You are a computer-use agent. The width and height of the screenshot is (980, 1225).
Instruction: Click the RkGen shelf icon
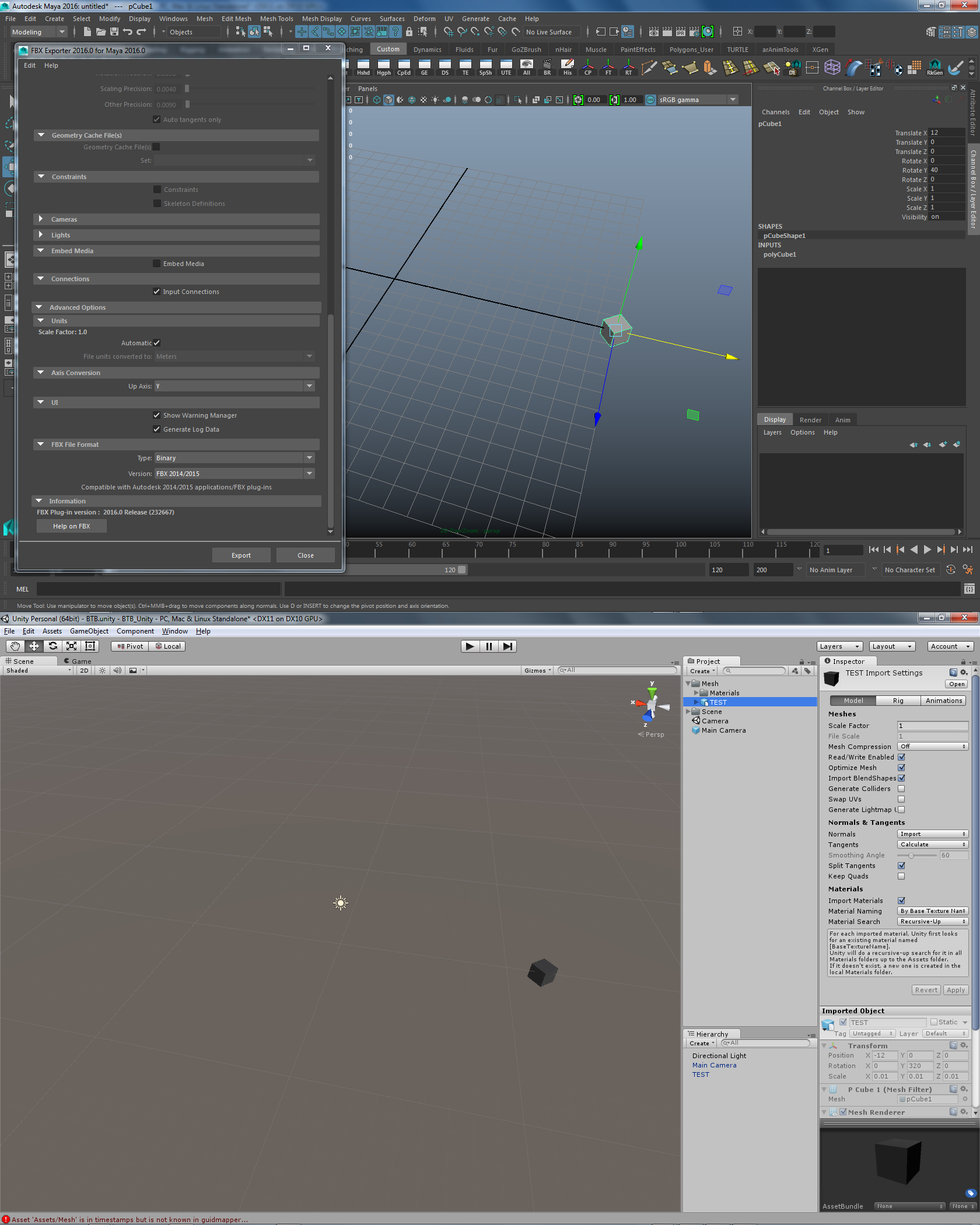(935, 67)
